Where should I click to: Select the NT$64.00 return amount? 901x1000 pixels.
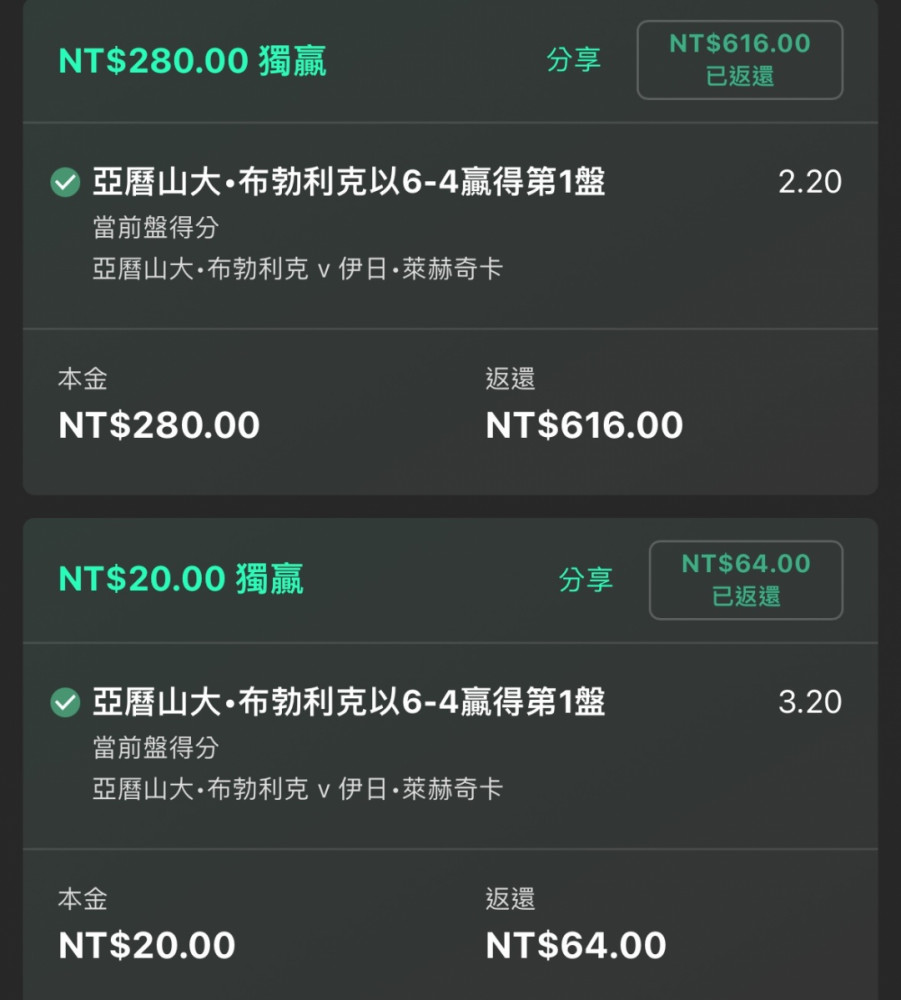tap(576, 945)
